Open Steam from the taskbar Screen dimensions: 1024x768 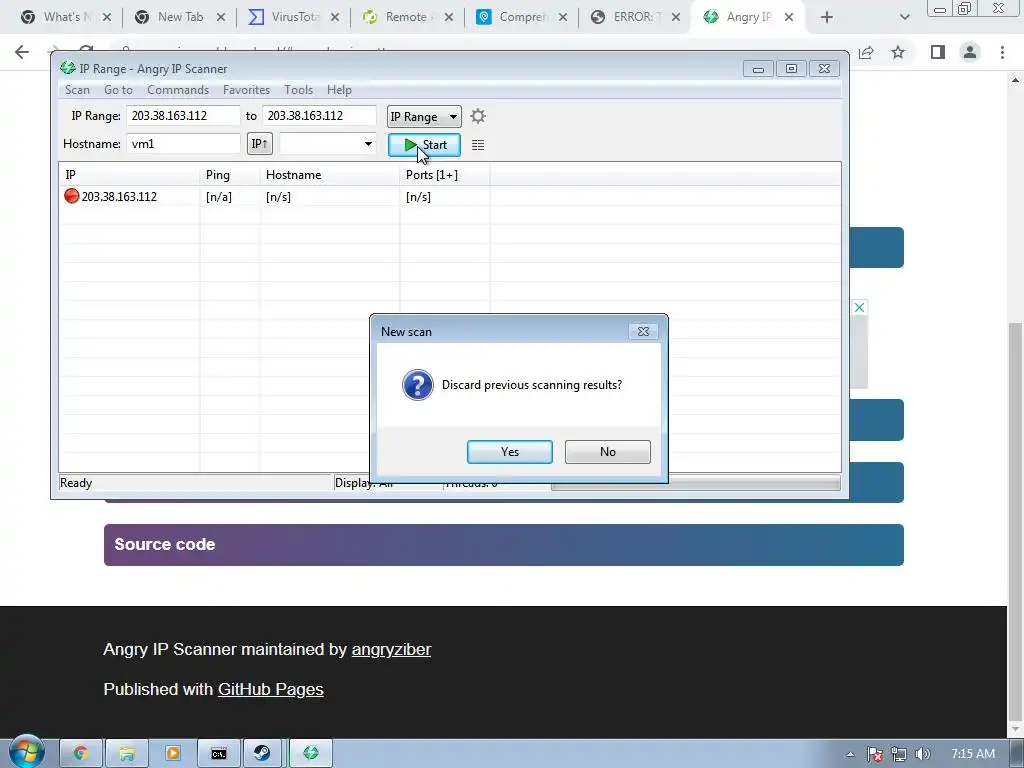click(263, 754)
